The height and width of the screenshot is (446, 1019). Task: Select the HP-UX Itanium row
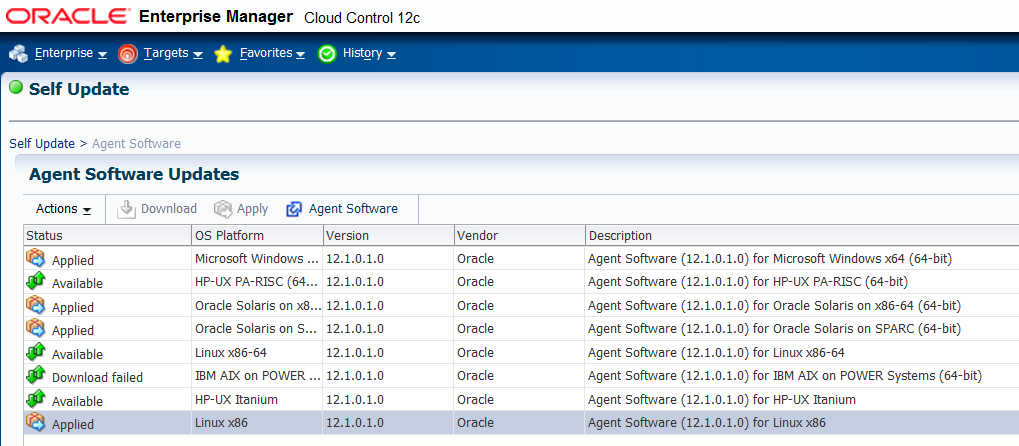tap(521, 400)
